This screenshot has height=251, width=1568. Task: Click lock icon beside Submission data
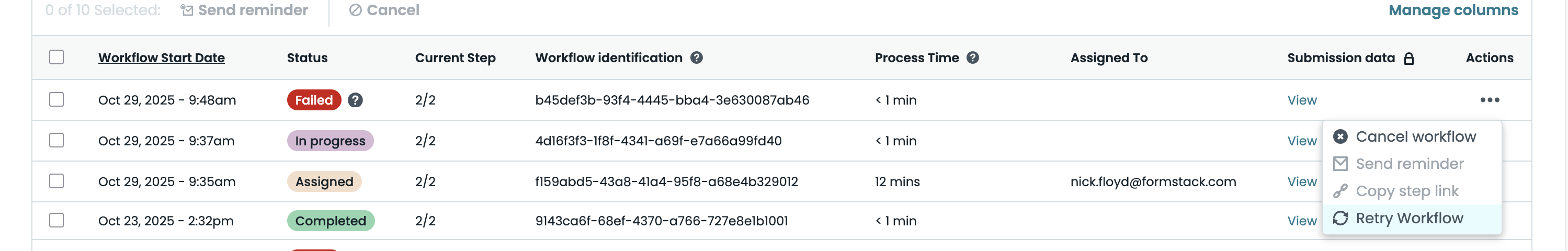click(1408, 59)
